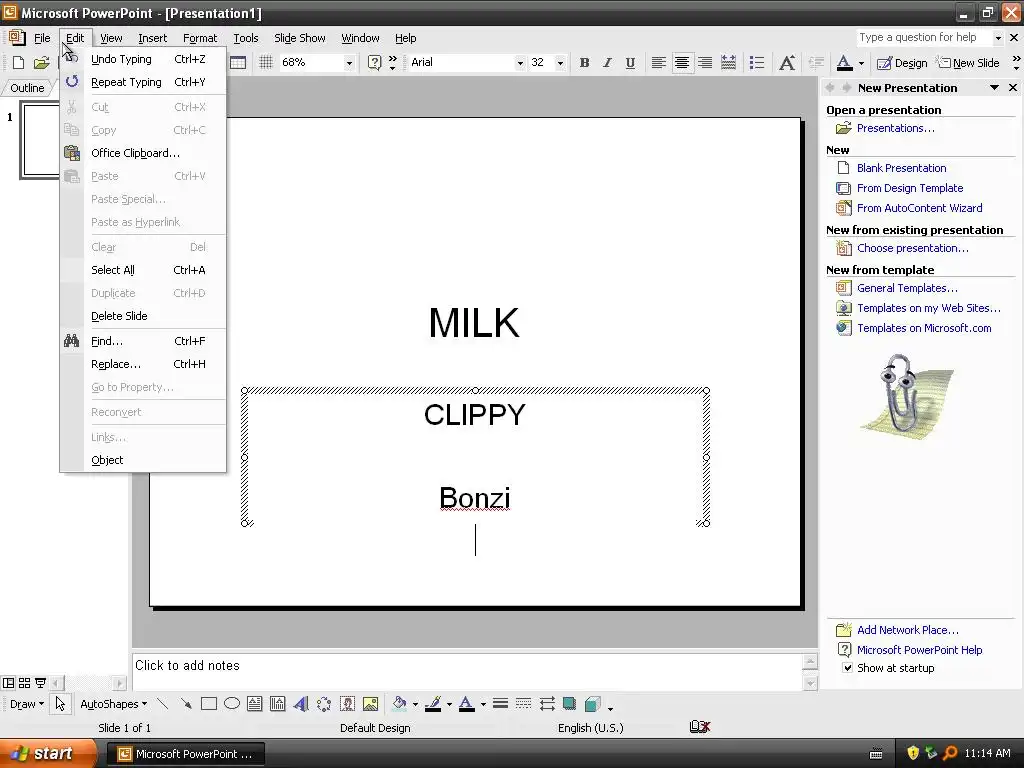Image resolution: width=1024 pixels, height=768 pixels.
Task: Click the 3-D Style icon
Action: pos(593,703)
